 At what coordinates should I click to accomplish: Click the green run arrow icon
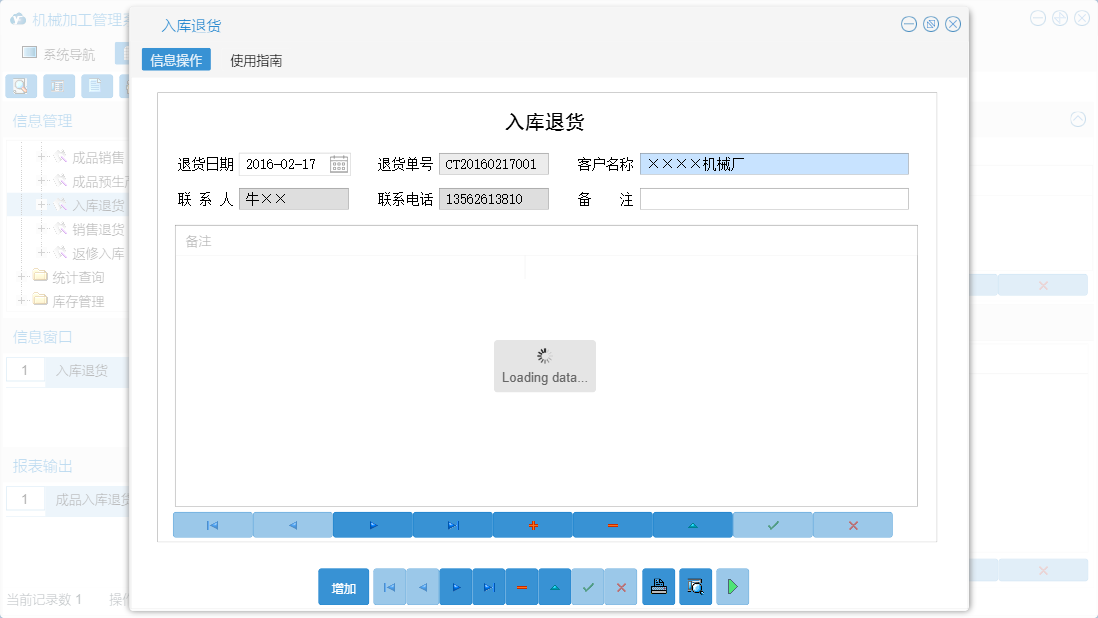(732, 587)
